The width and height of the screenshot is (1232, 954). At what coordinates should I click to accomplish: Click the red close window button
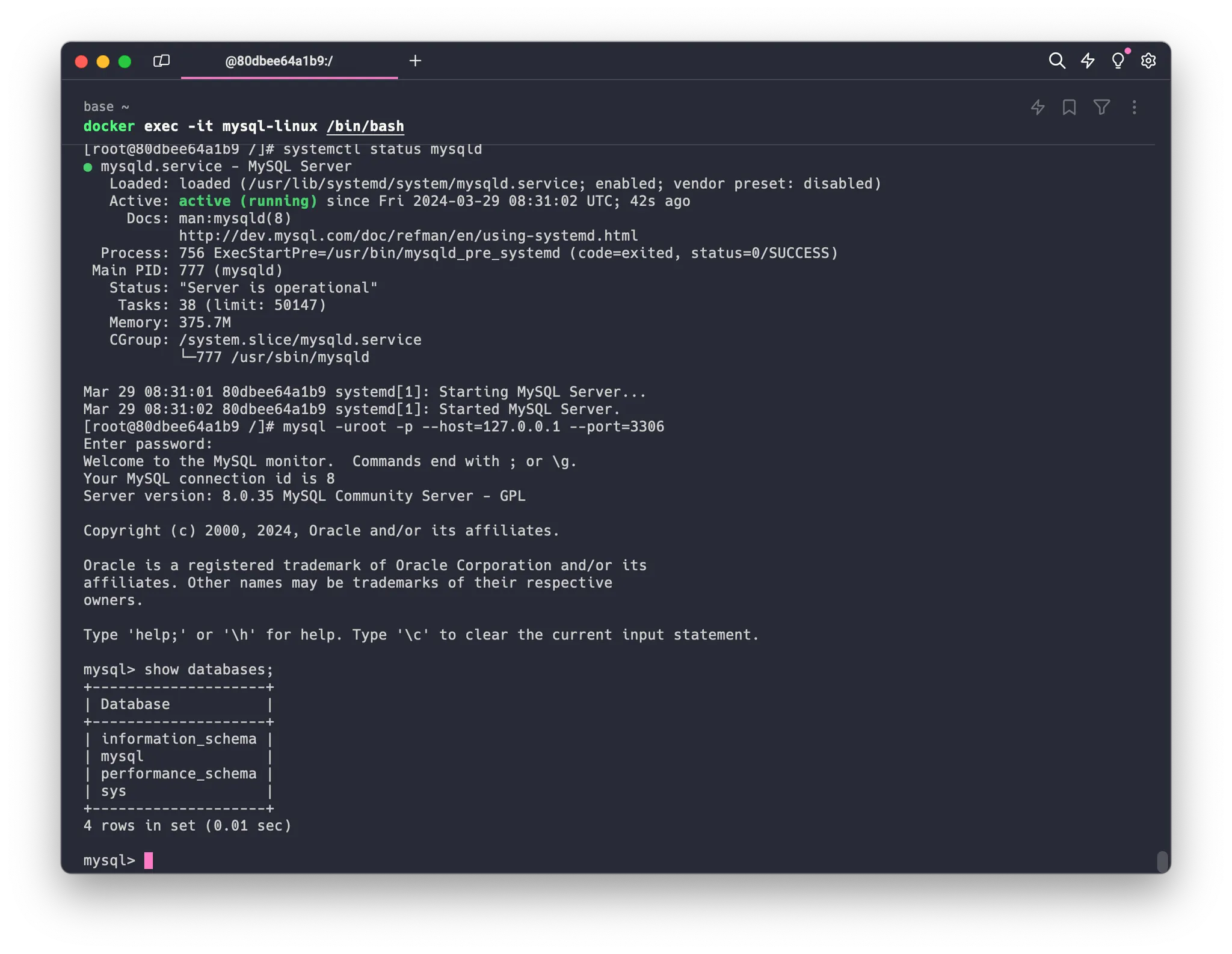click(81, 61)
